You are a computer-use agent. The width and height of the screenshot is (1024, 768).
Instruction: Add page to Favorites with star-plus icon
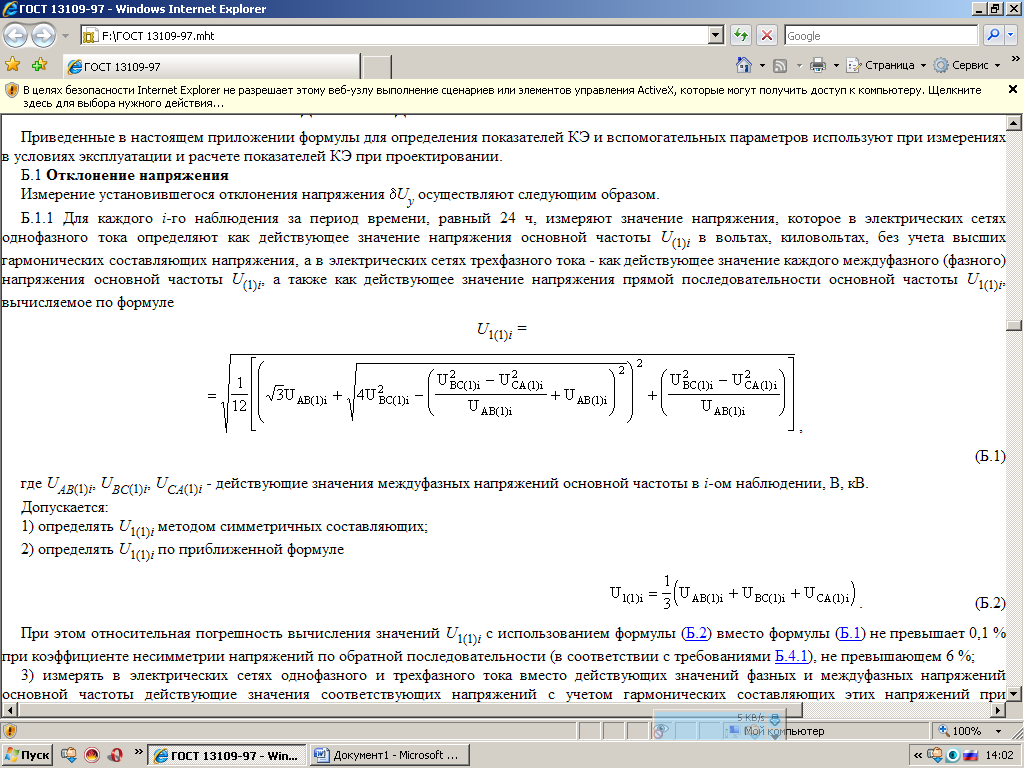(40, 64)
